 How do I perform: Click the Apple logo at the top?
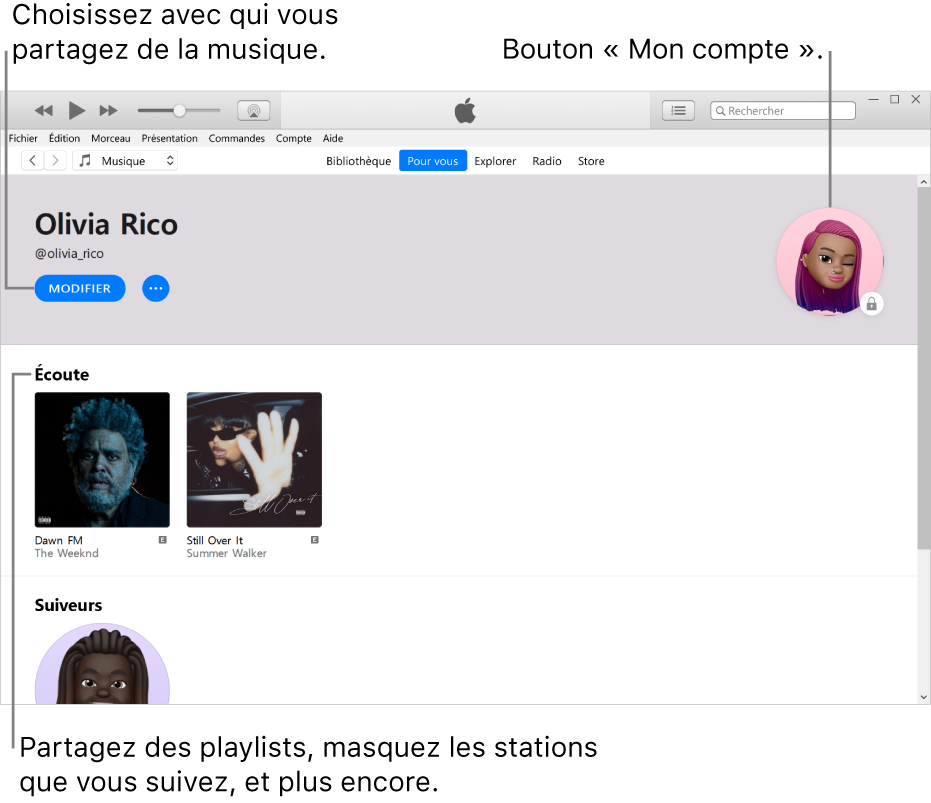coord(465,110)
